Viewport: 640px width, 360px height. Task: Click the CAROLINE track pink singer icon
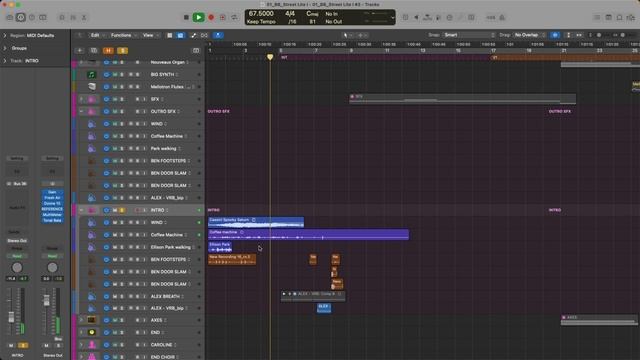[92, 345]
